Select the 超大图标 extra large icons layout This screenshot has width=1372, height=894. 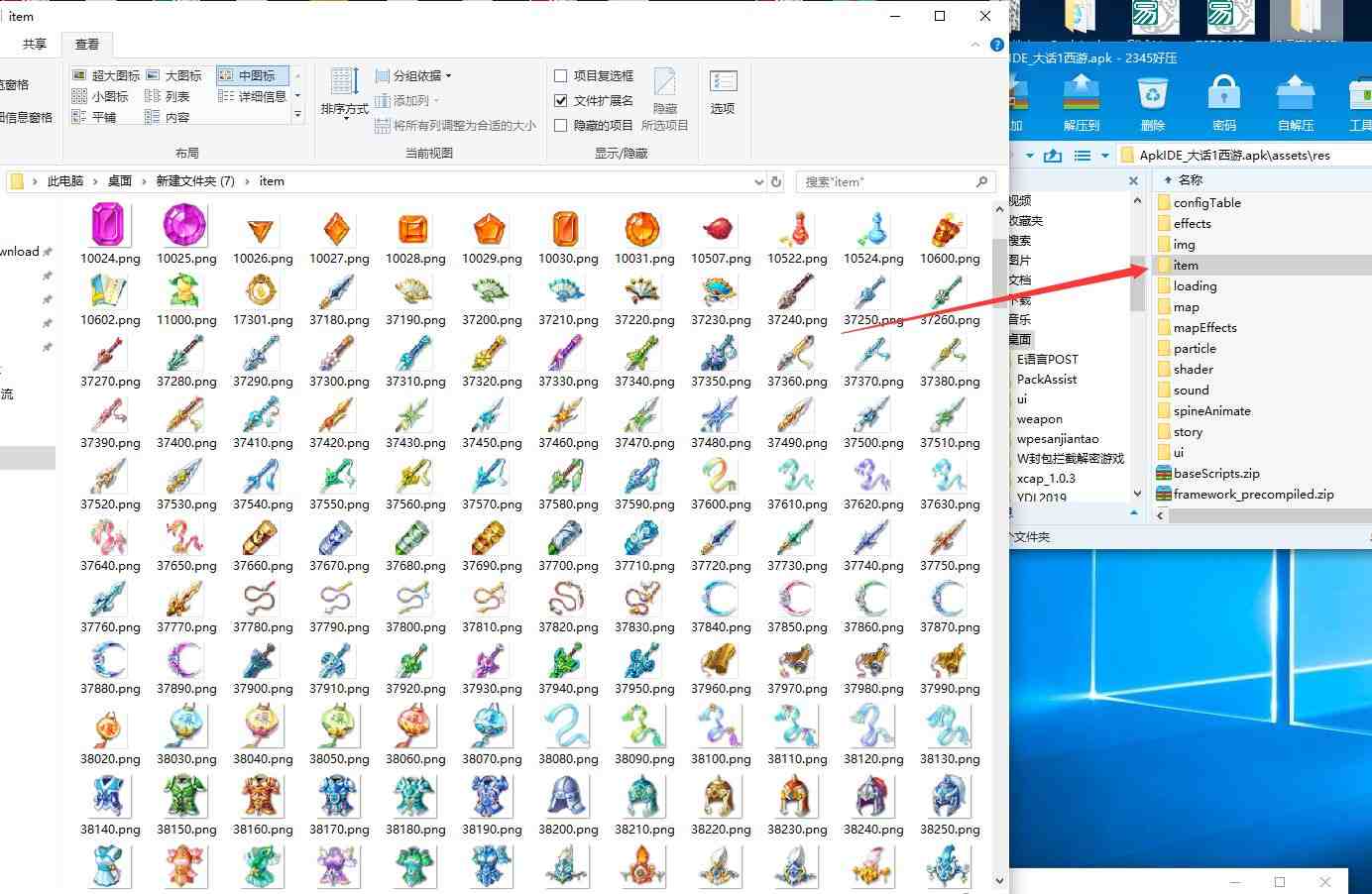tap(106, 75)
